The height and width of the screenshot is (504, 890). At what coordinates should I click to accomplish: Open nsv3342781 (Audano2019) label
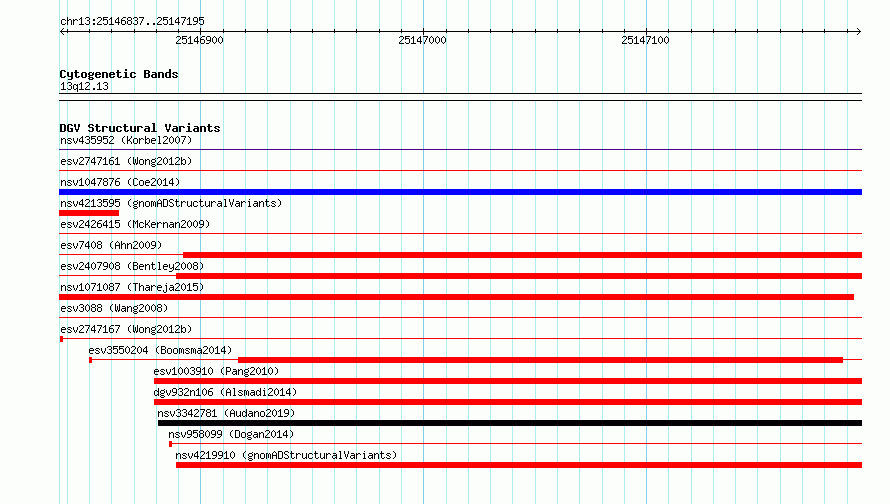226,413
